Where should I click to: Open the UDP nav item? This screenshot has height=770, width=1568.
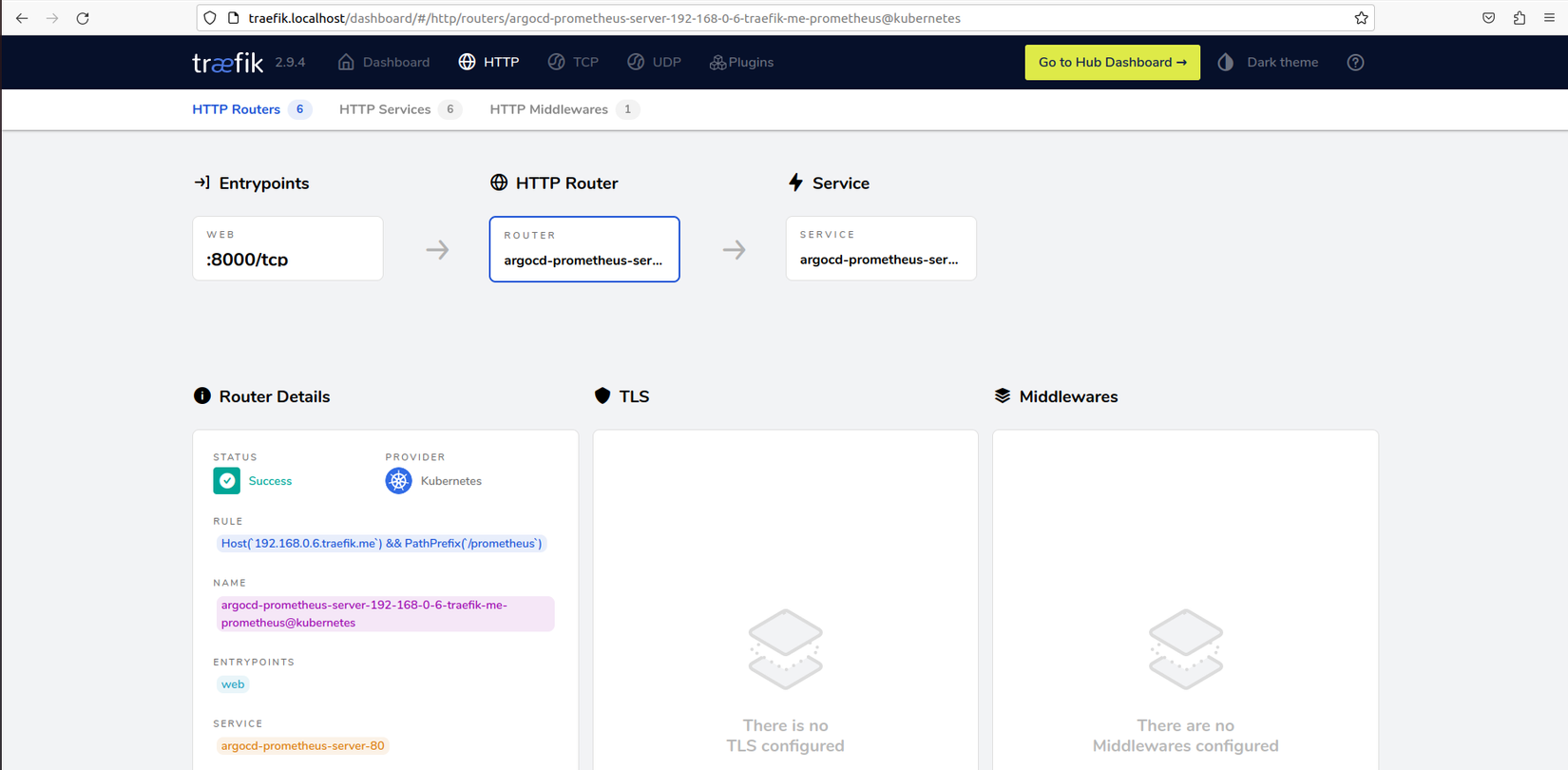(654, 63)
